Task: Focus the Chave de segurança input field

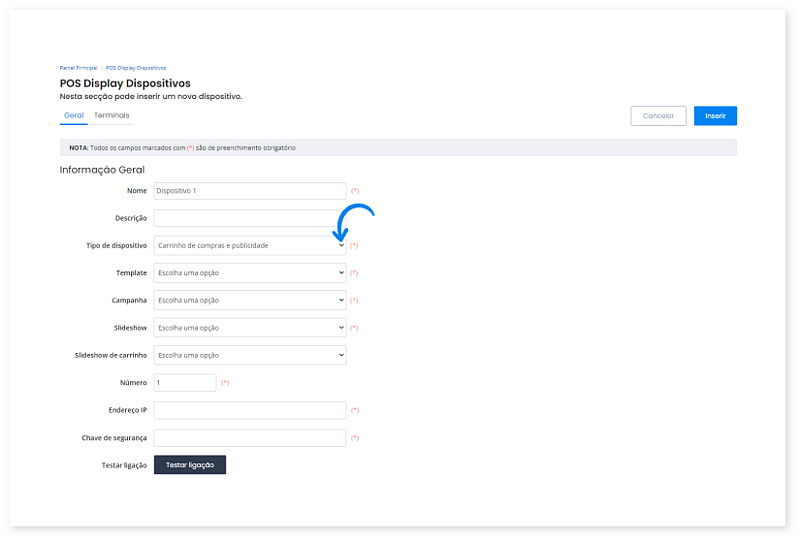Action: click(x=250, y=438)
